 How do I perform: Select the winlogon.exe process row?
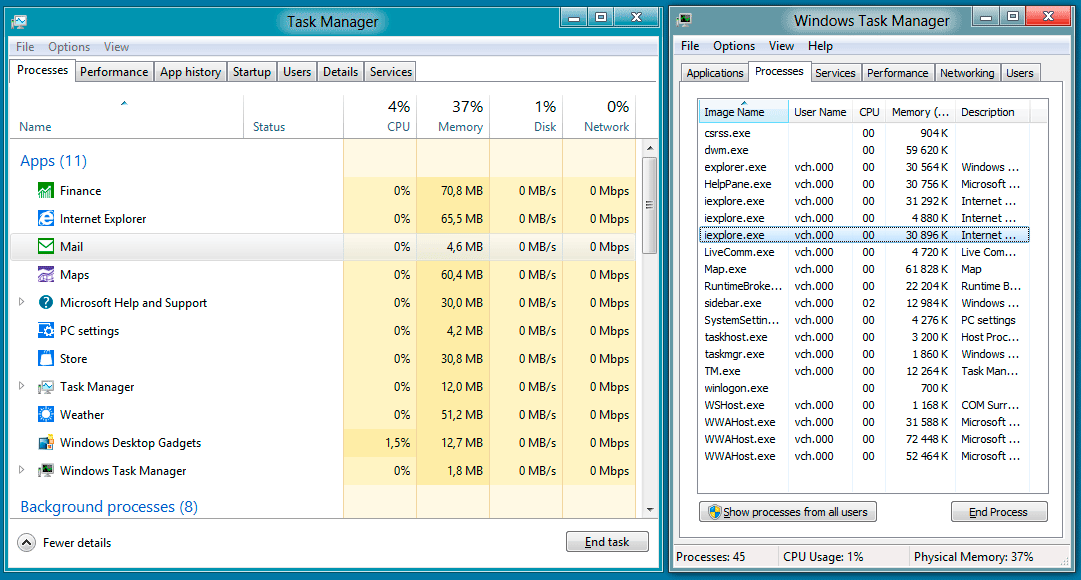point(864,388)
